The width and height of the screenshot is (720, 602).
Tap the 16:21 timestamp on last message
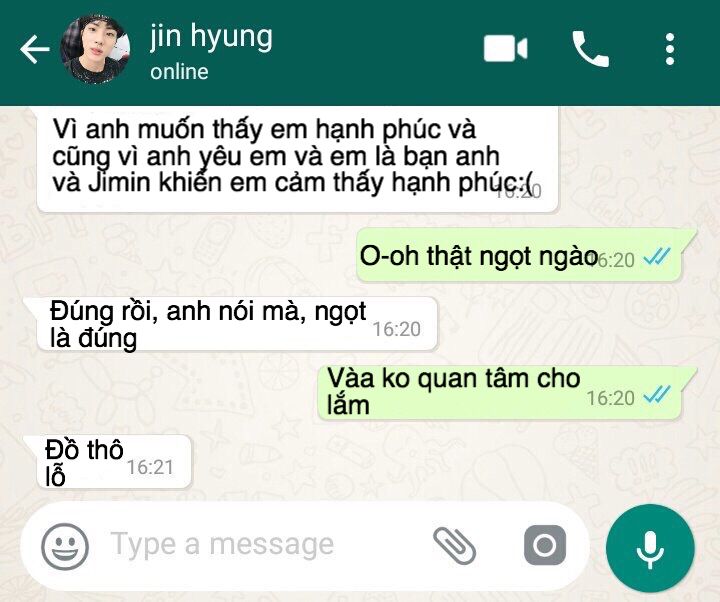point(151,467)
